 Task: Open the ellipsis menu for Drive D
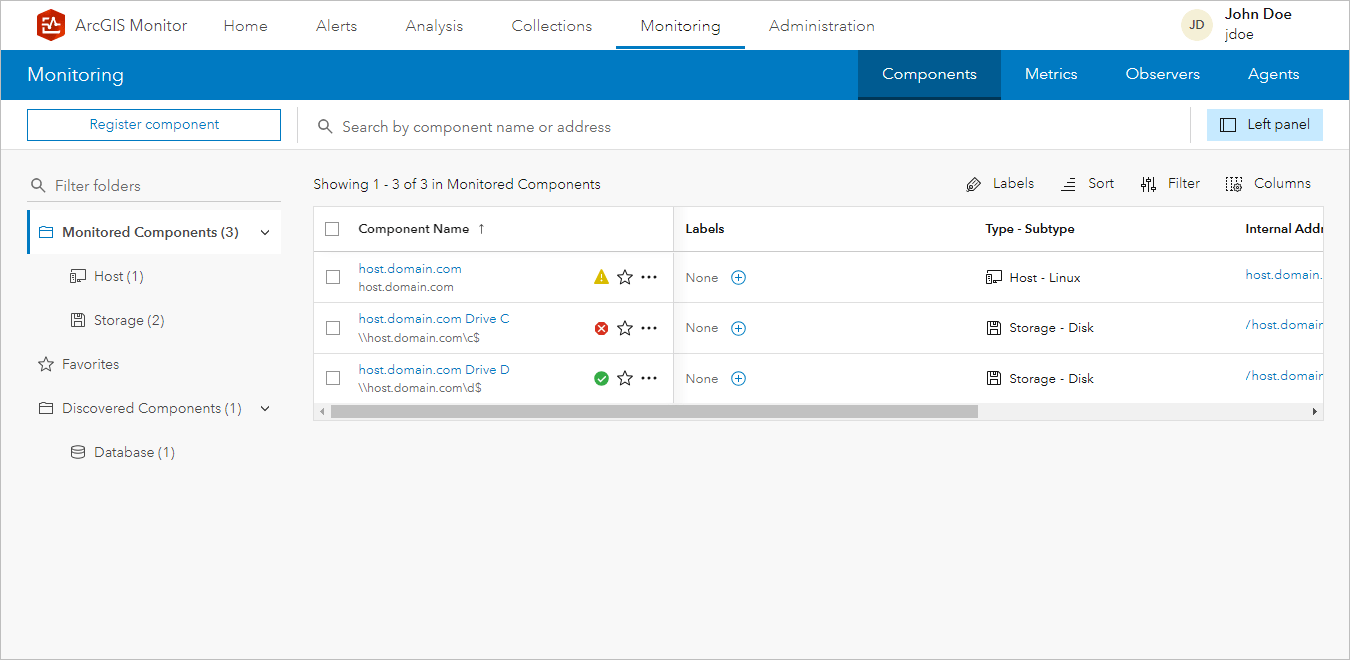pos(649,378)
